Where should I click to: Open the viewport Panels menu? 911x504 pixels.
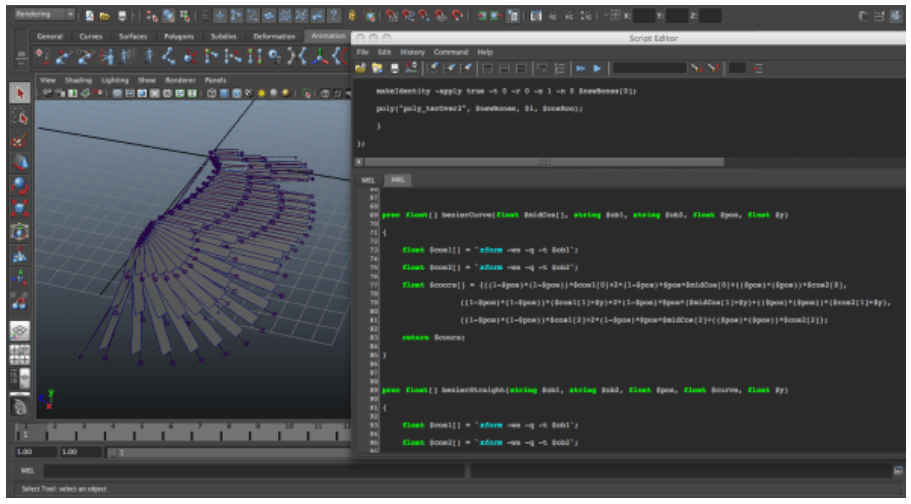(215, 79)
